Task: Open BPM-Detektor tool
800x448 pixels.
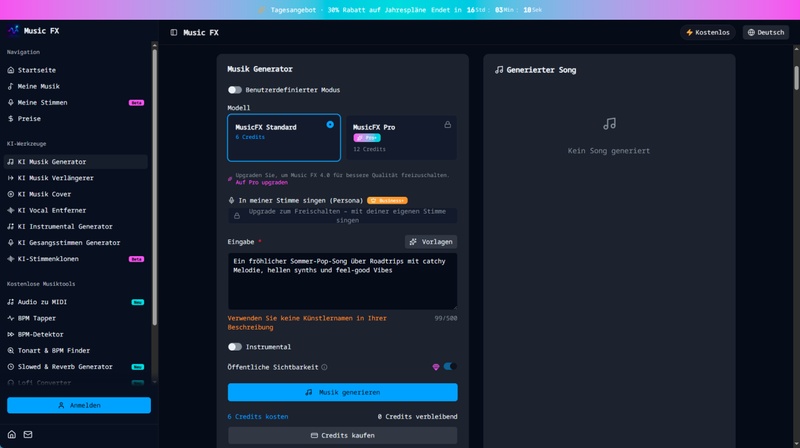Action: pos(76,334)
